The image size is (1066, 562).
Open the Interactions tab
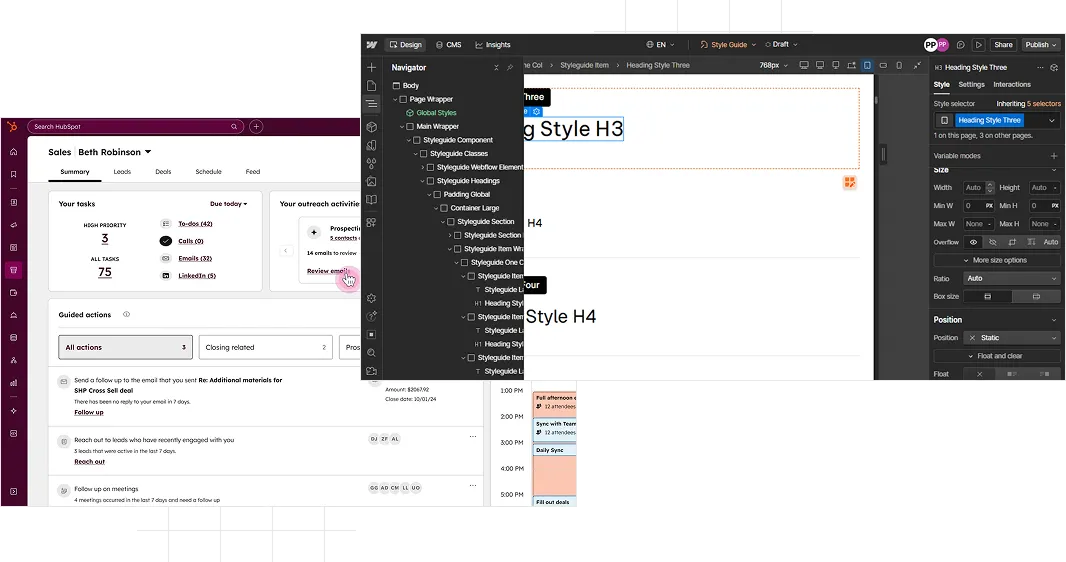(x=1012, y=84)
